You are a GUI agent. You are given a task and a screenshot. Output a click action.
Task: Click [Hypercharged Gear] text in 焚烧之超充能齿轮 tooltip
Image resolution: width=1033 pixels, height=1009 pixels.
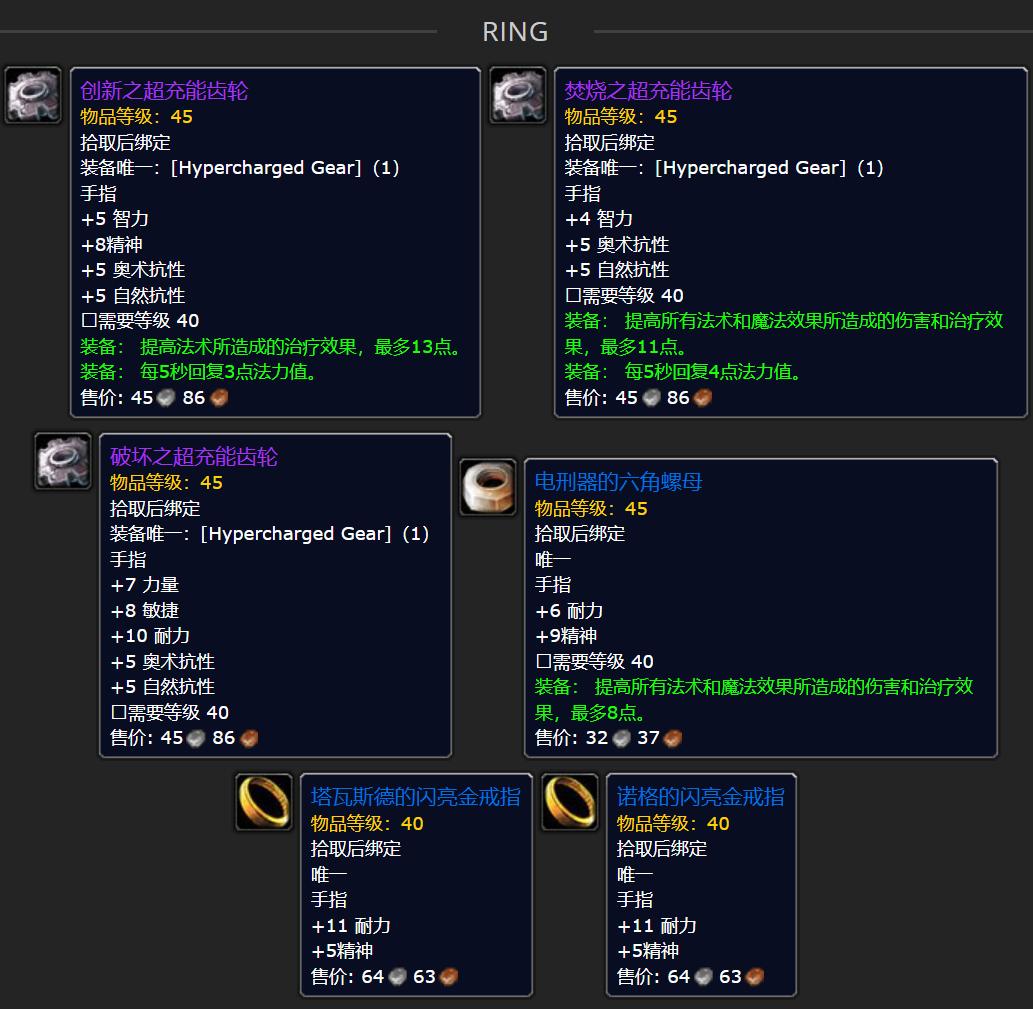(x=751, y=168)
